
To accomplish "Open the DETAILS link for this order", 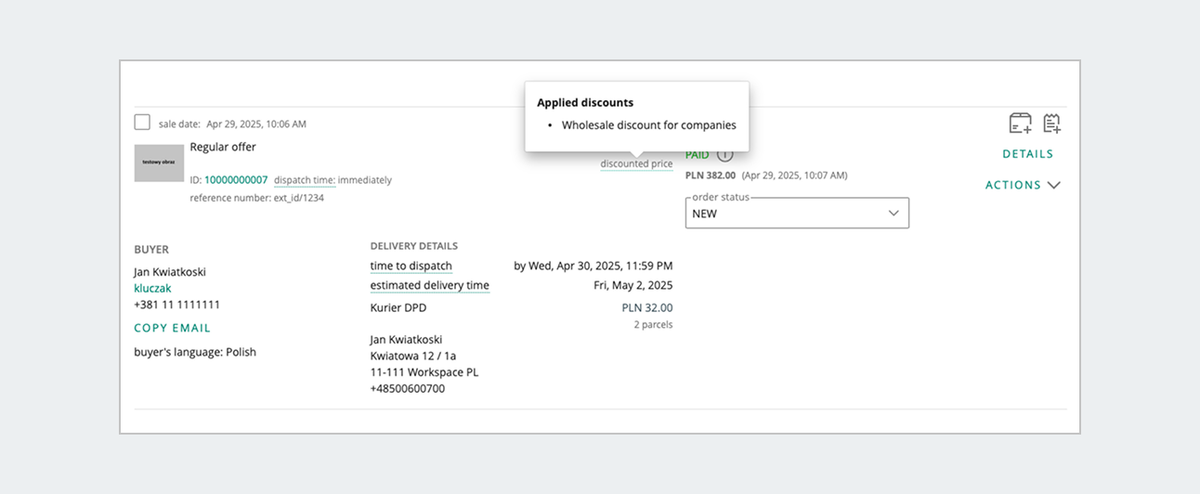I will (x=1028, y=154).
